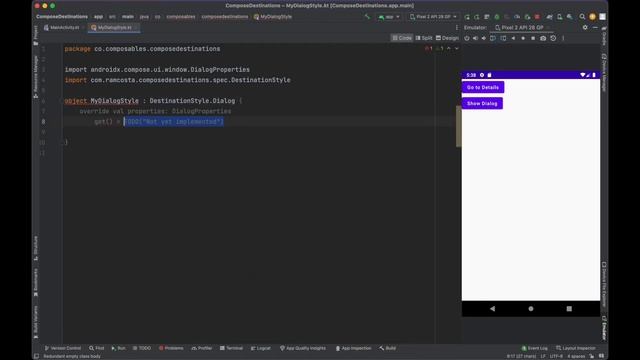Click the MyDialogStyle breadcrumb item
This screenshot has width=640, height=360.
point(273,17)
